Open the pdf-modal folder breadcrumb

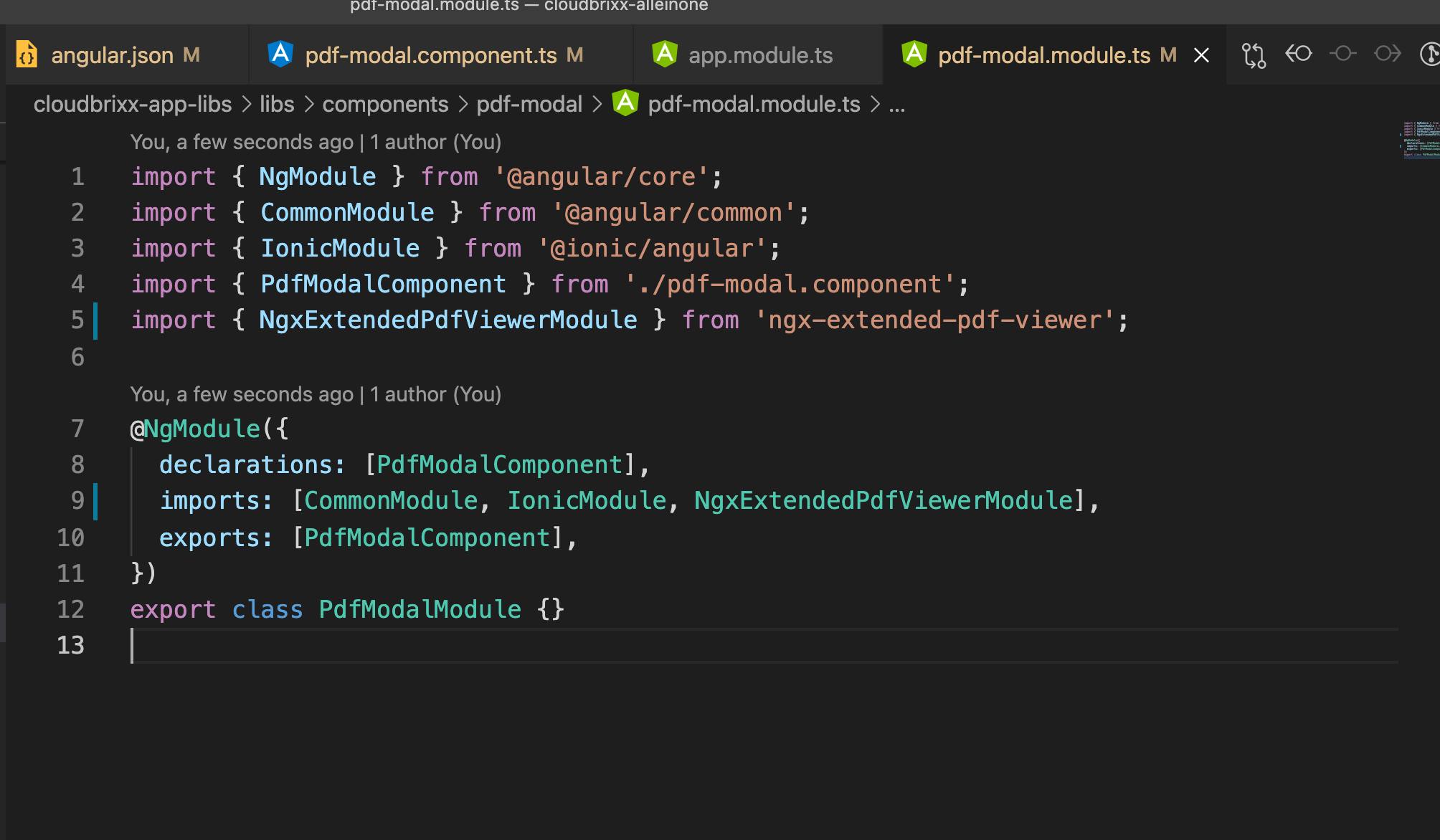tap(529, 105)
